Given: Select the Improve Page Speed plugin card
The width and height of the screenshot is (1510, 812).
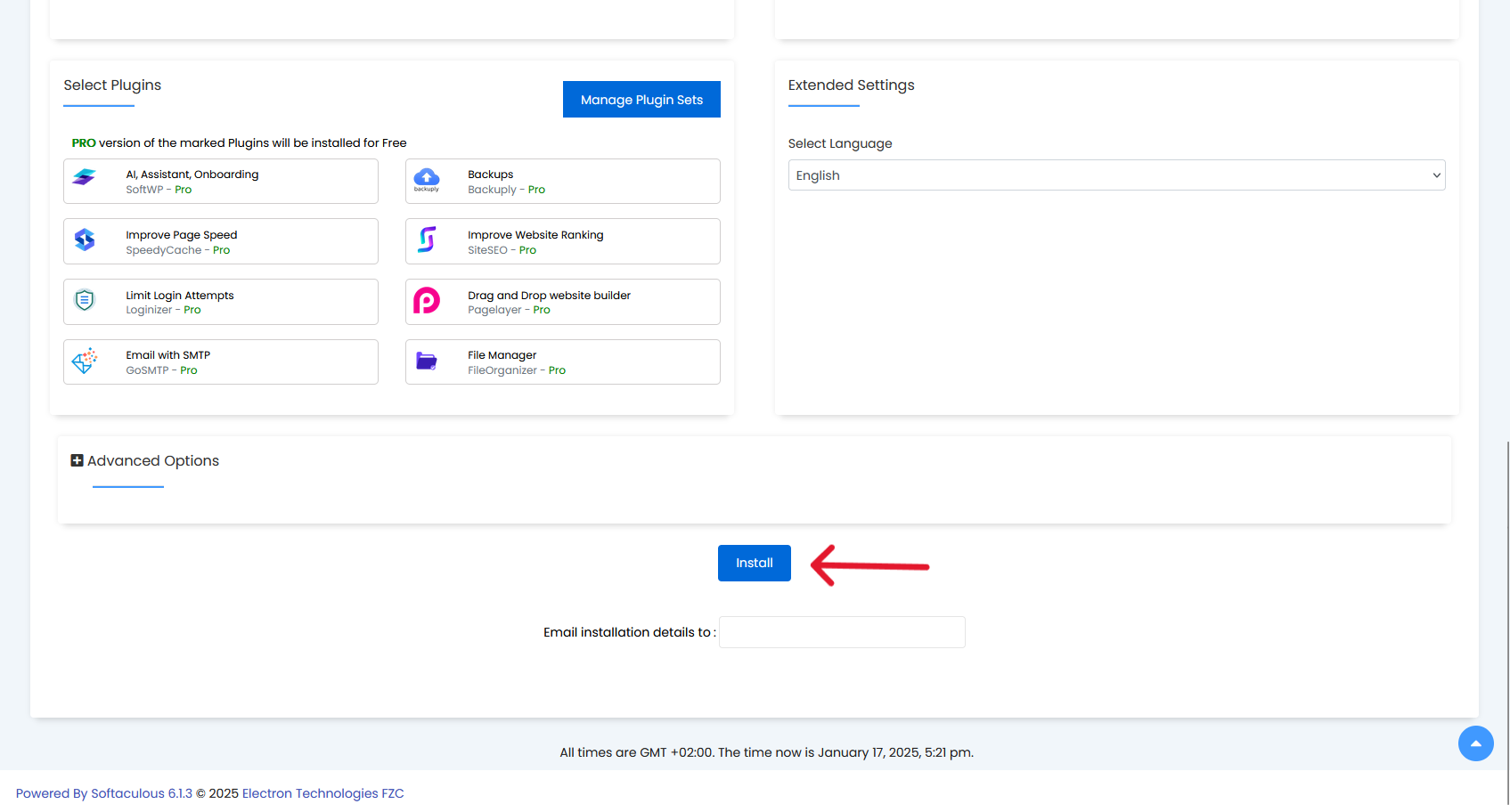Looking at the screenshot, I should point(221,241).
